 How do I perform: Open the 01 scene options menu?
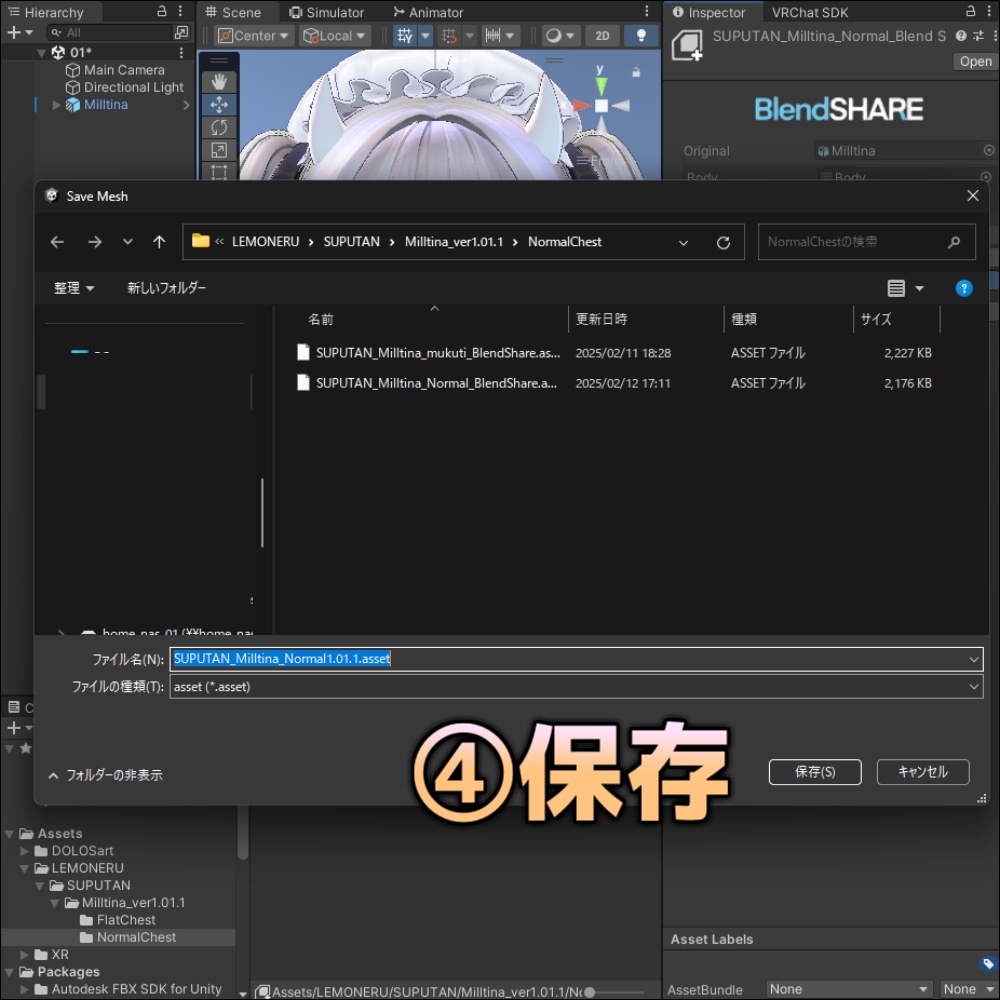(181, 52)
